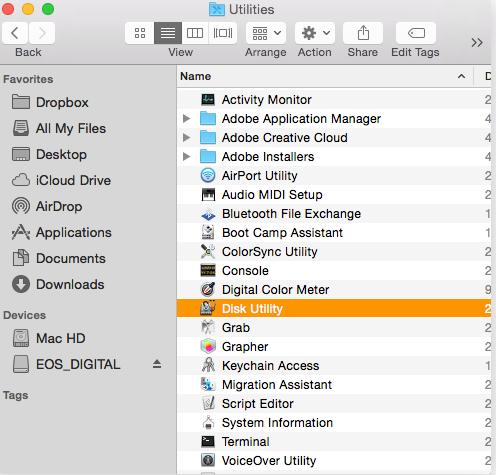Open Documents in the sidebar
This screenshot has width=496, height=475.
tap(59, 258)
